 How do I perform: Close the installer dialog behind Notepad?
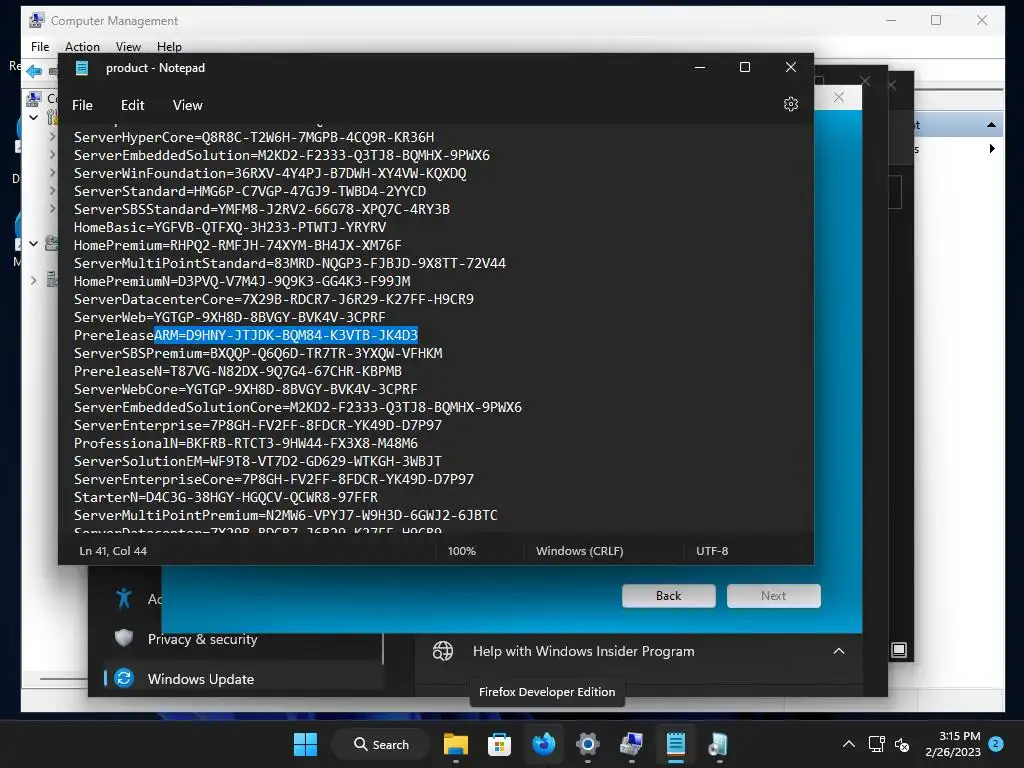[839, 97]
